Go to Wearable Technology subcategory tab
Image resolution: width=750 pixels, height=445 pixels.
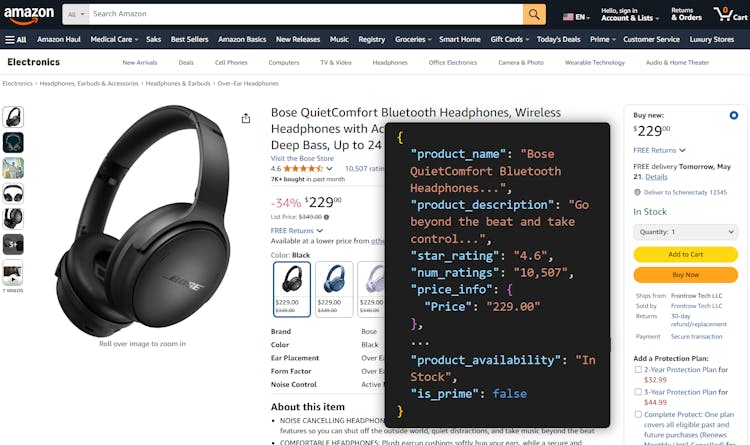coord(595,63)
